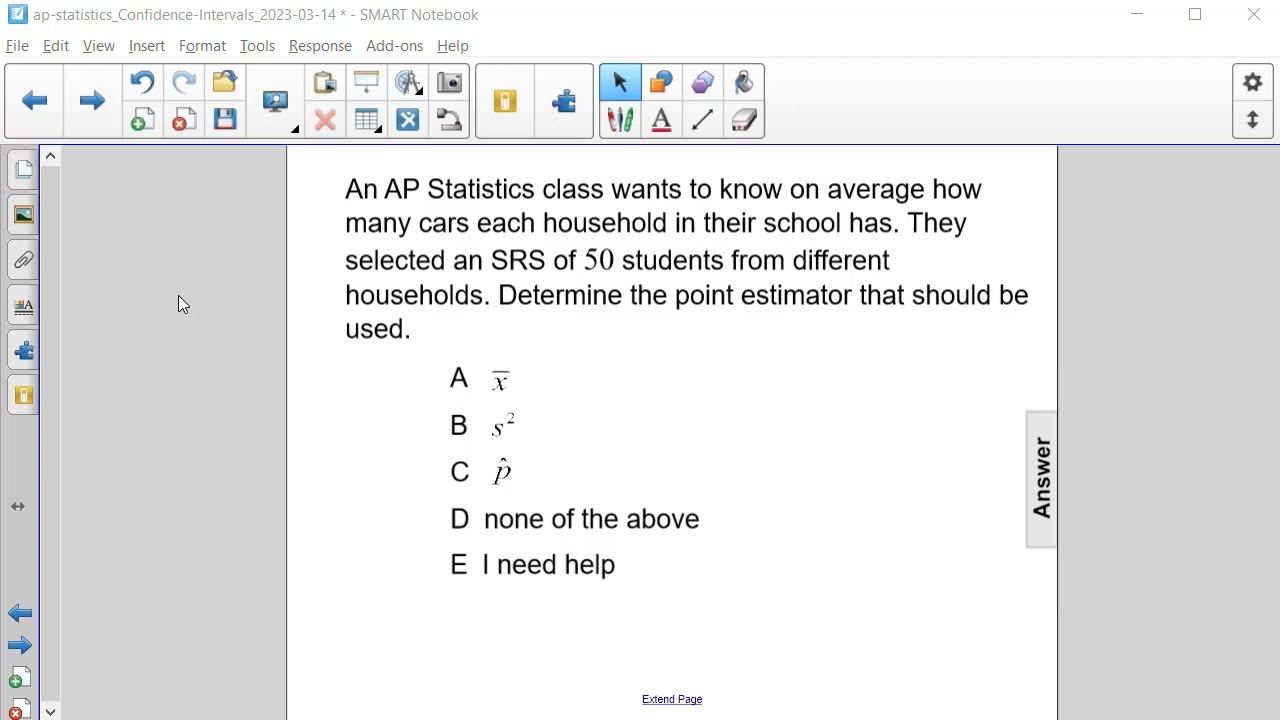The height and width of the screenshot is (720, 1280).
Task: Open the measurement tools compass icon
Action: click(x=407, y=82)
